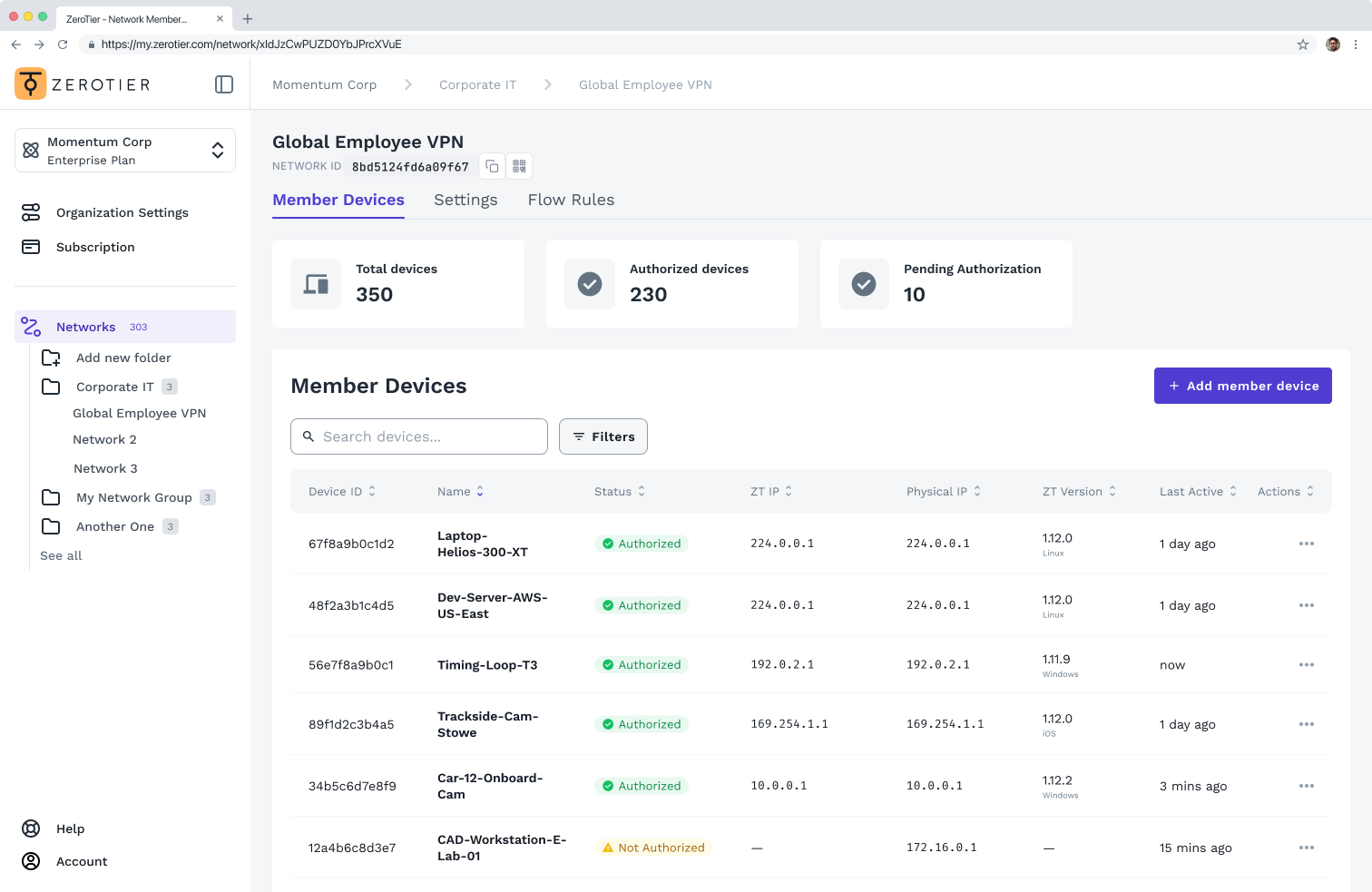1372x892 pixels.
Task: Collapse the sidebar panel icon
Action: 224,84
